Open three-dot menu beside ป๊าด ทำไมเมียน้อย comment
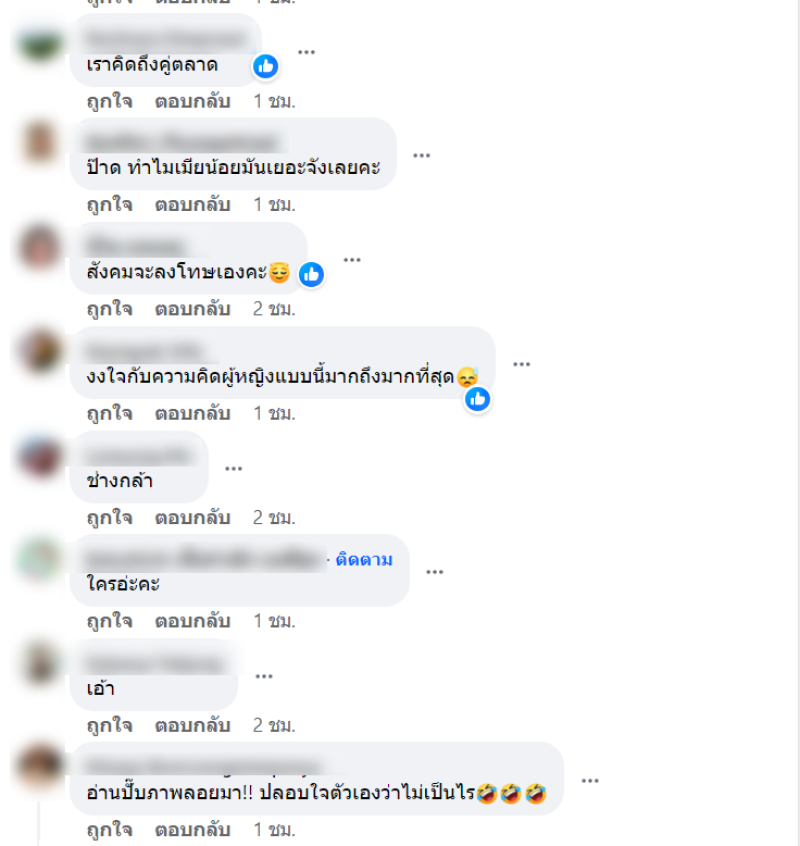The height and width of the screenshot is (846, 800). click(x=421, y=155)
